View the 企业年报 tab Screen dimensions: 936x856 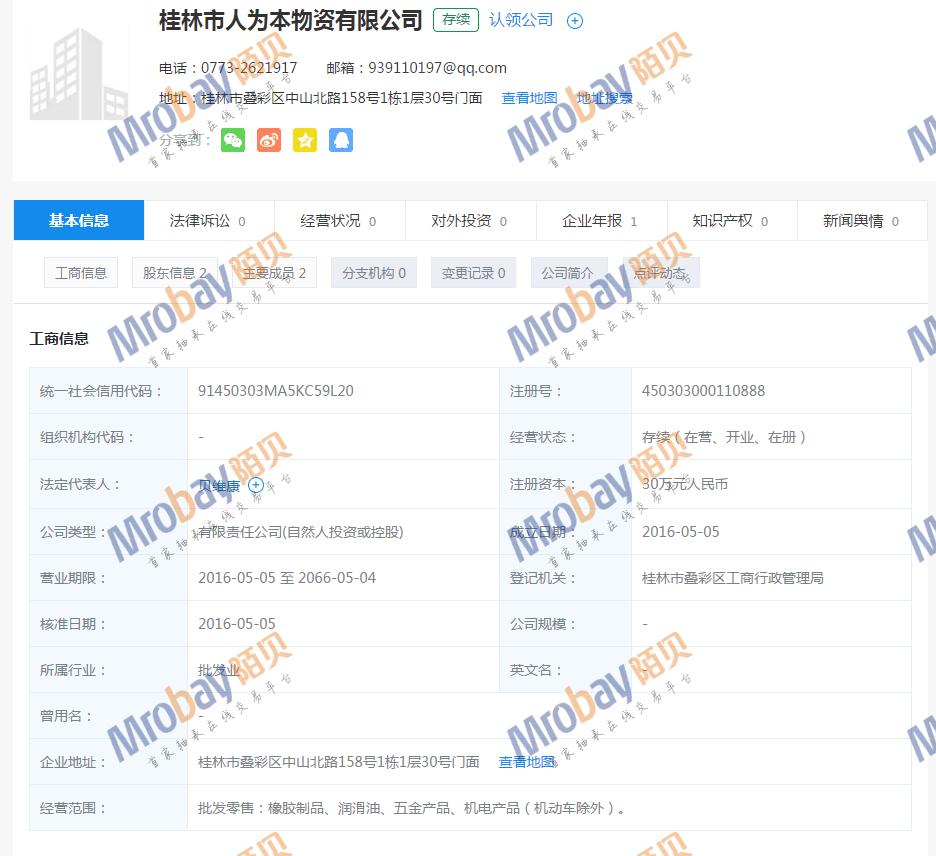(600, 221)
